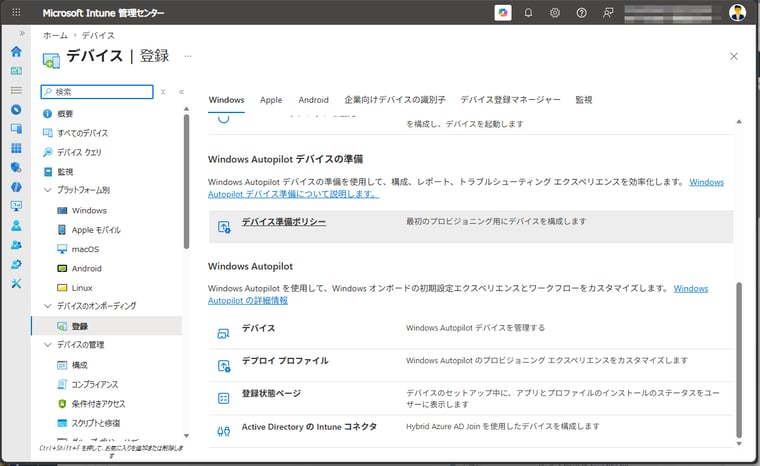Screen dimensions: 760x466
Task: Open Devices icon in left rail
Action: 16,129
